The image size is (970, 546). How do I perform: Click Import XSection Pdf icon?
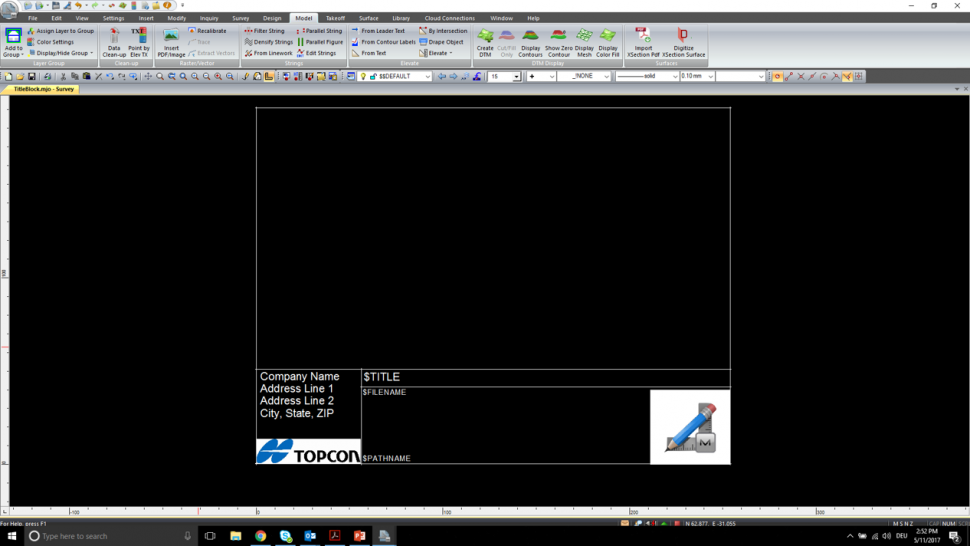(643, 41)
